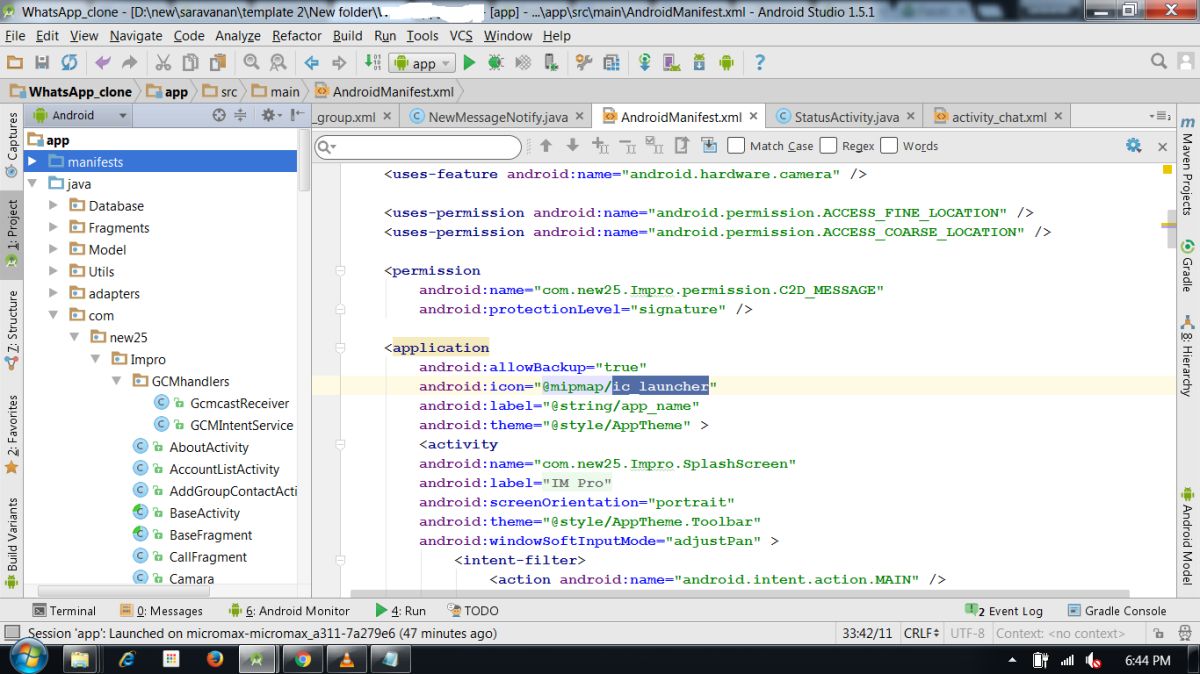
Task: Go to next search occurrence arrow
Action: point(572,145)
